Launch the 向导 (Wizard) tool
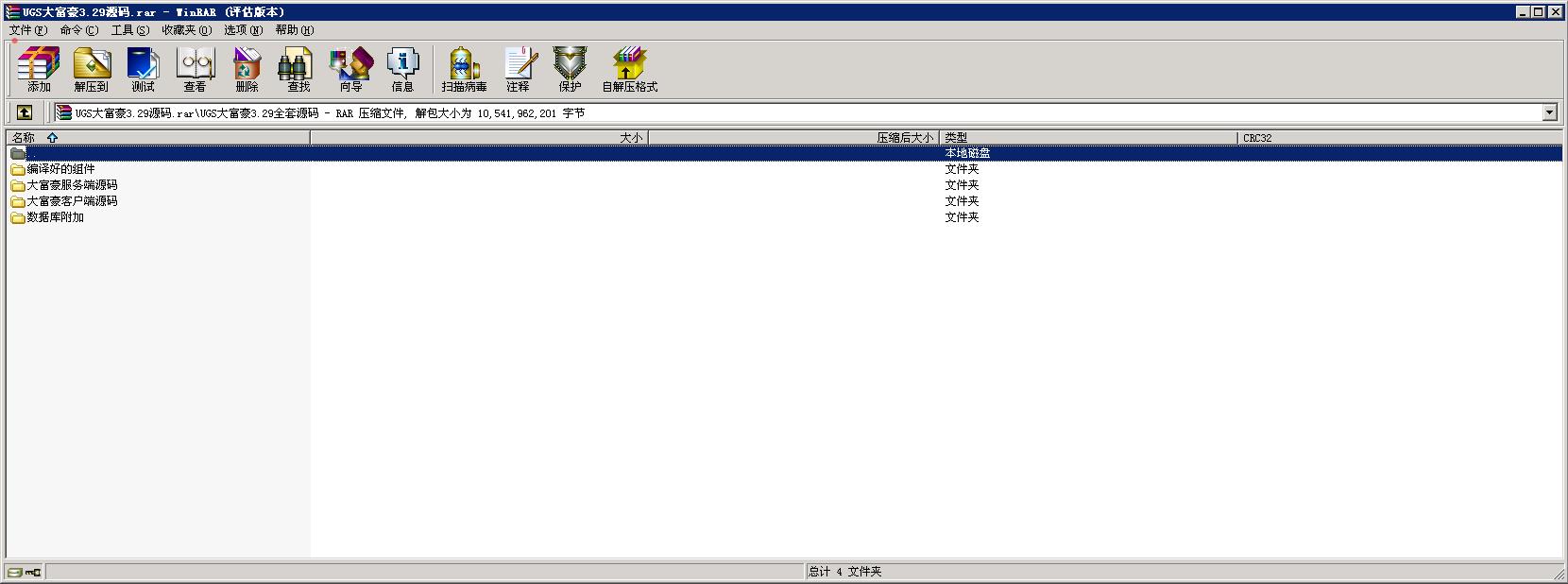Image resolution: width=1568 pixels, height=584 pixels. click(x=350, y=70)
